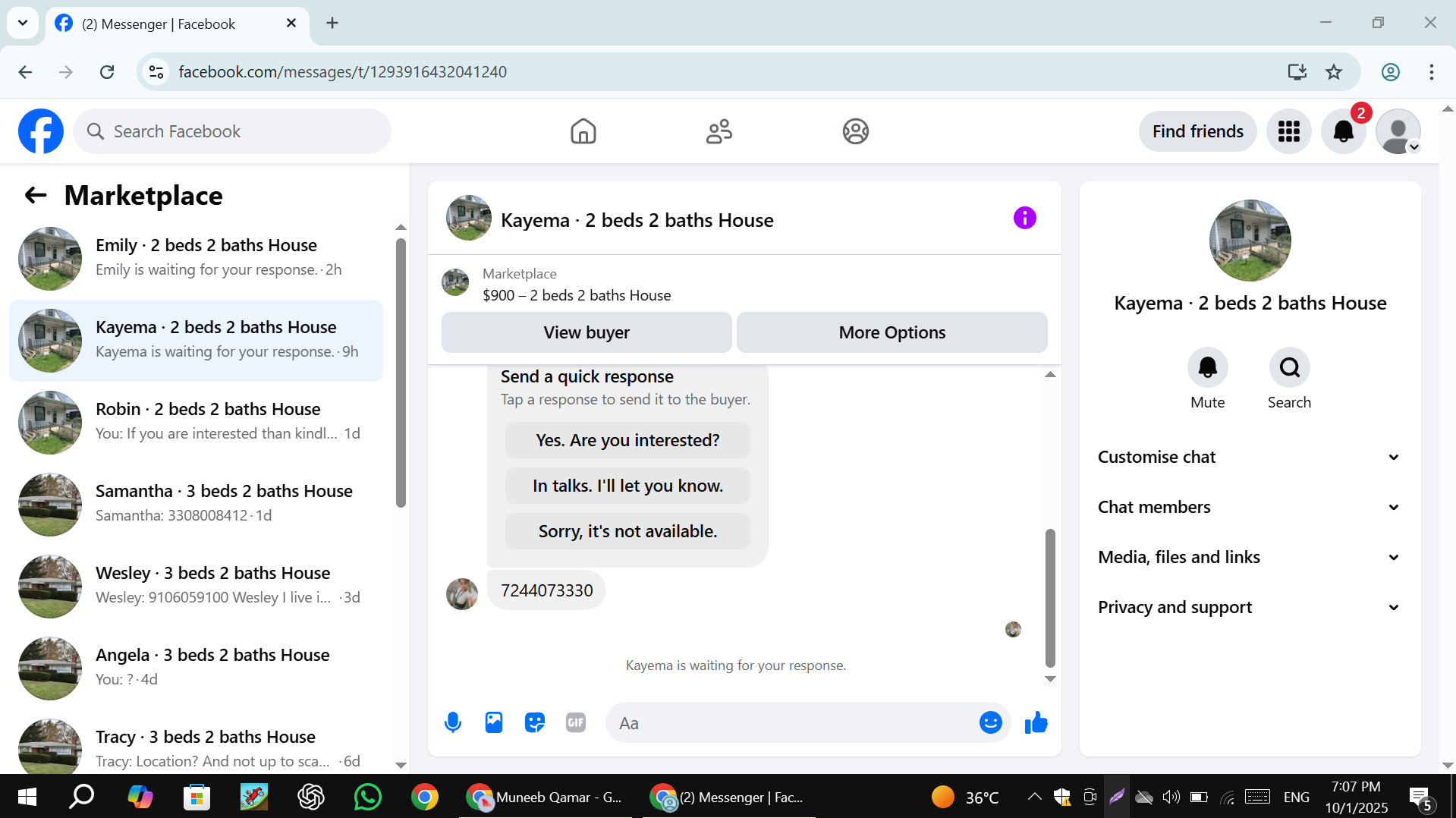
Task: Open Chrome profile icon
Action: coord(1390,72)
